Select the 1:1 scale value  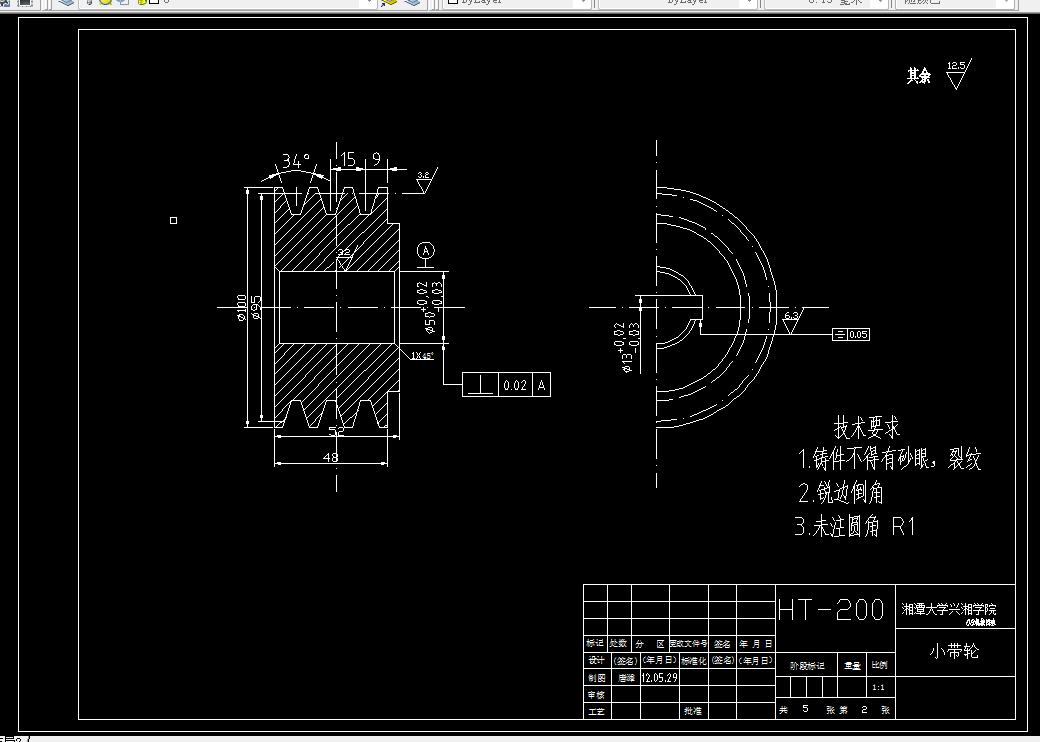click(x=878, y=688)
